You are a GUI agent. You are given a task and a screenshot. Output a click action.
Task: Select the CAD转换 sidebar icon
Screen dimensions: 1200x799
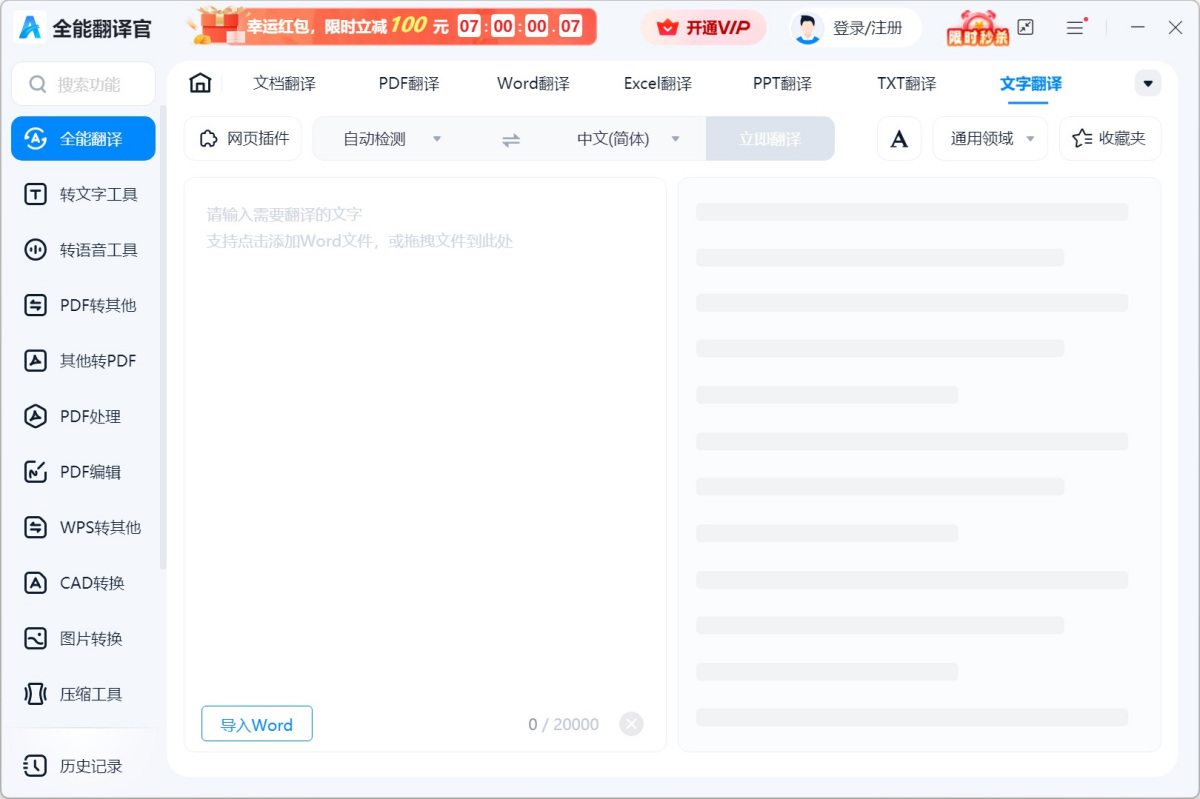coord(83,582)
